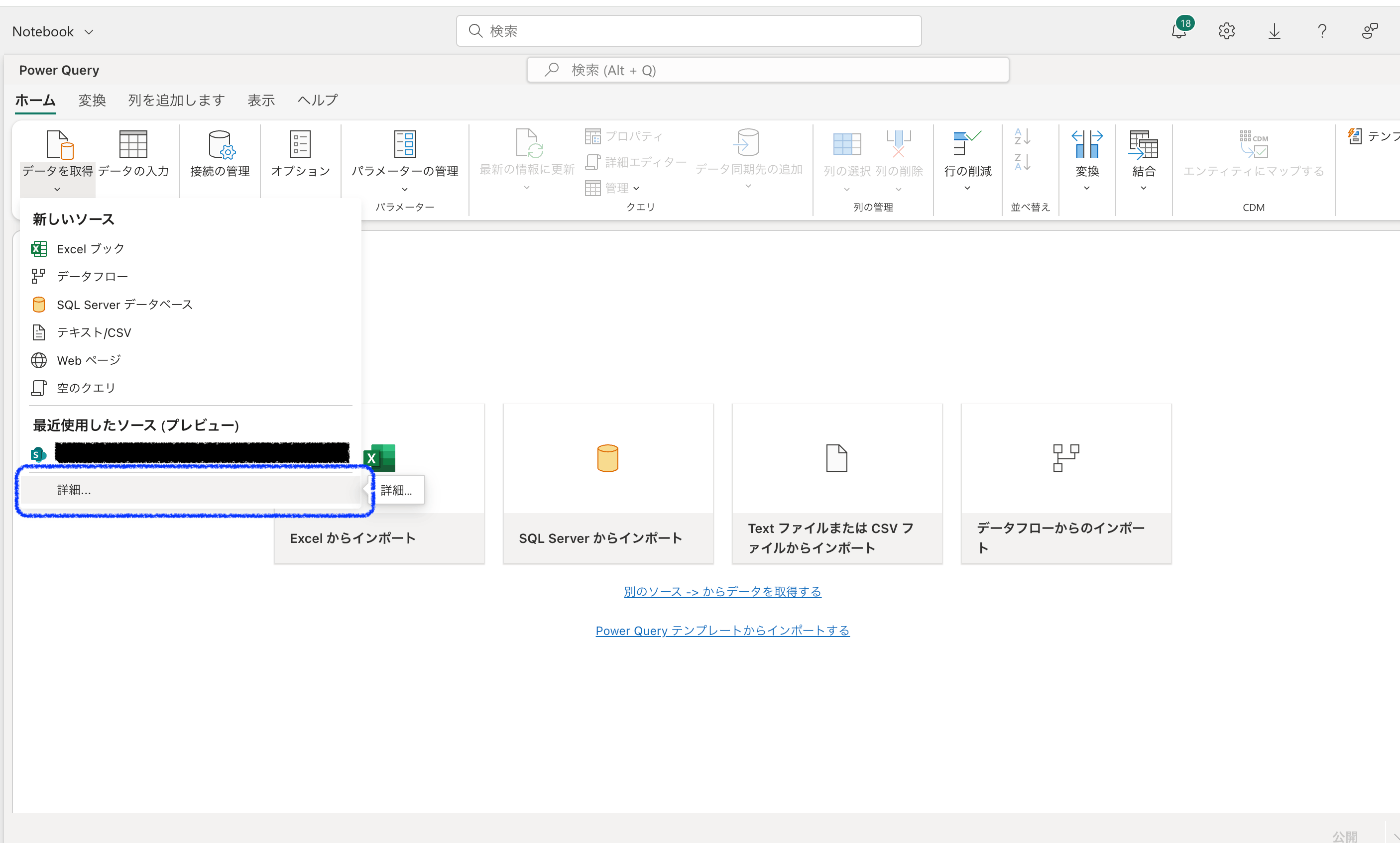Click Choose Columns (列の選択) icon

pyautogui.click(x=847, y=144)
